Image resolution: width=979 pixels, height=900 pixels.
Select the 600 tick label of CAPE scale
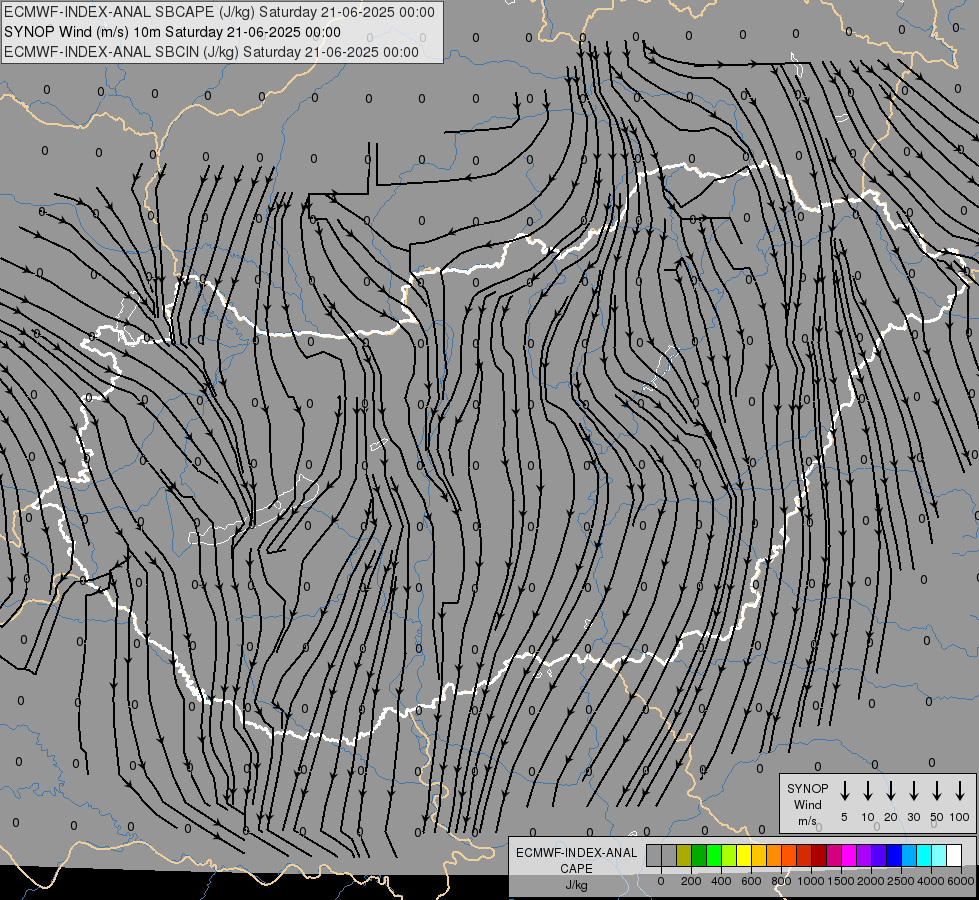tap(751, 881)
